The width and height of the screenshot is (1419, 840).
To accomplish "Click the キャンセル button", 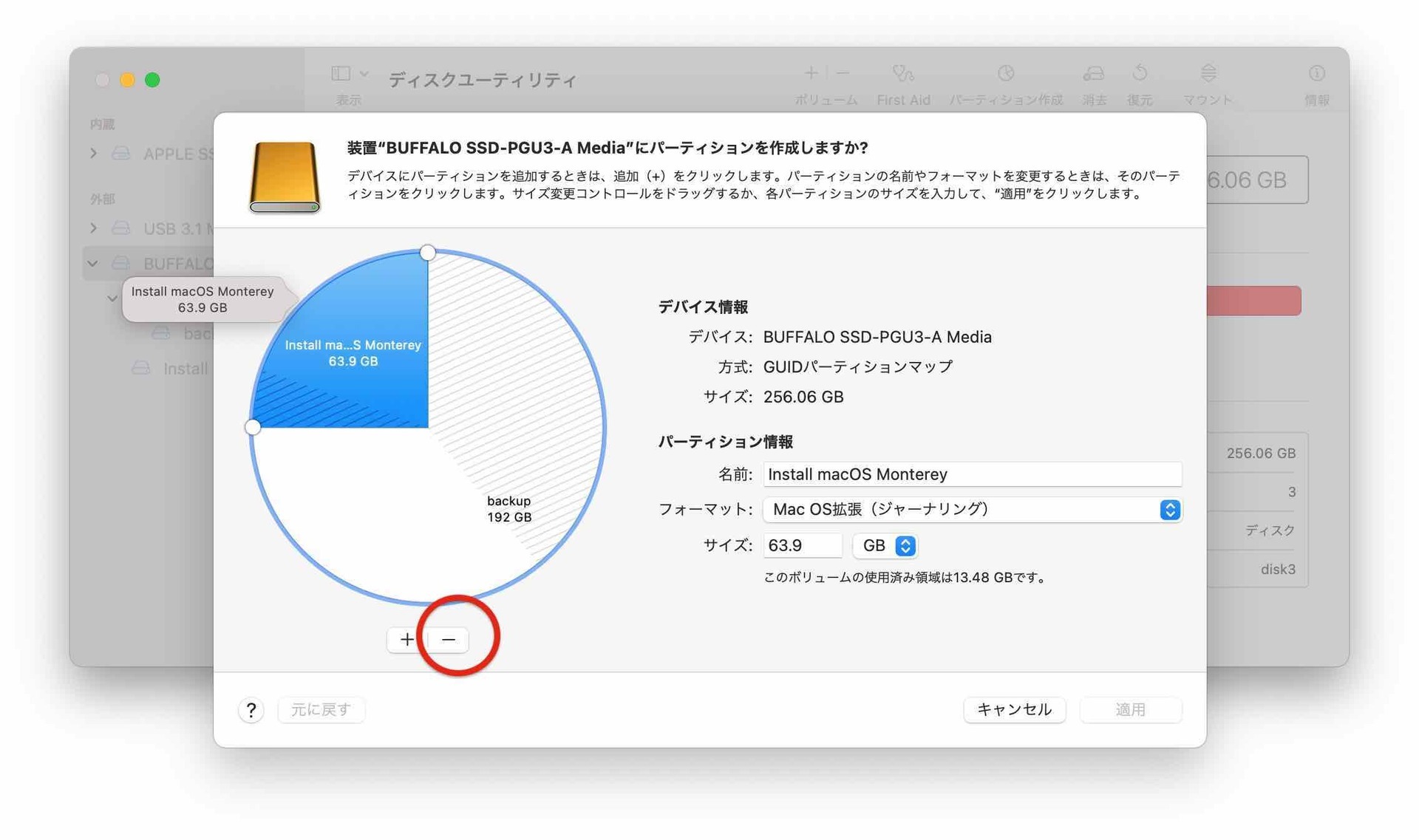I will click(x=1014, y=710).
